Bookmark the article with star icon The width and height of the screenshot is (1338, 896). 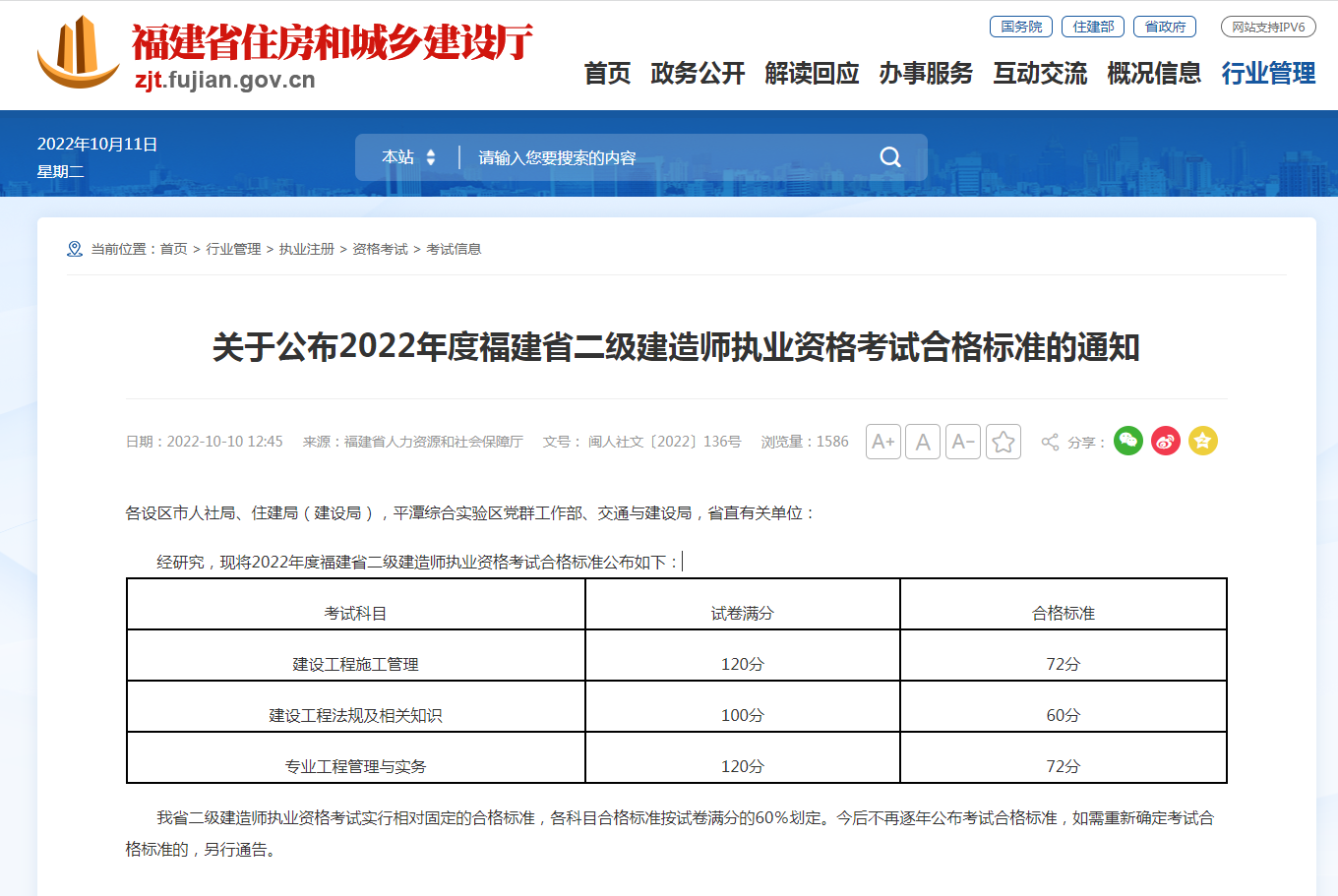coord(1003,442)
